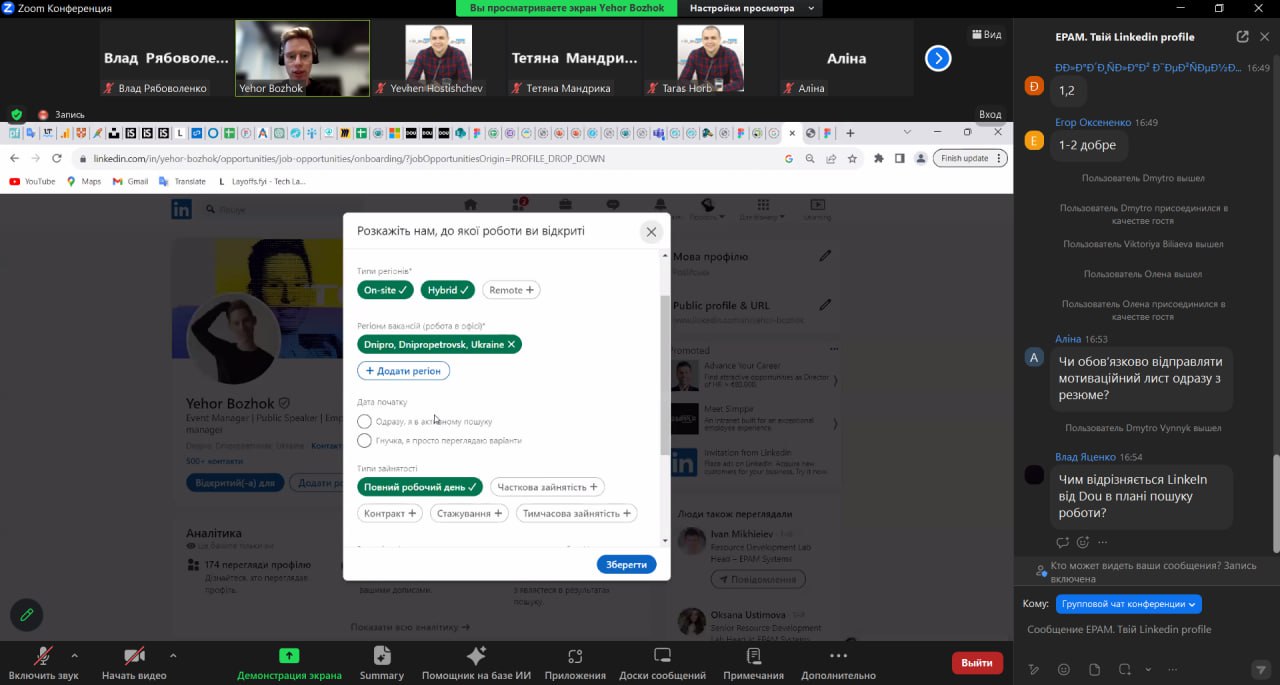1280x685 pixels.
Task: Open the Дополнительно more options
Action: pyautogui.click(x=838, y=663)
